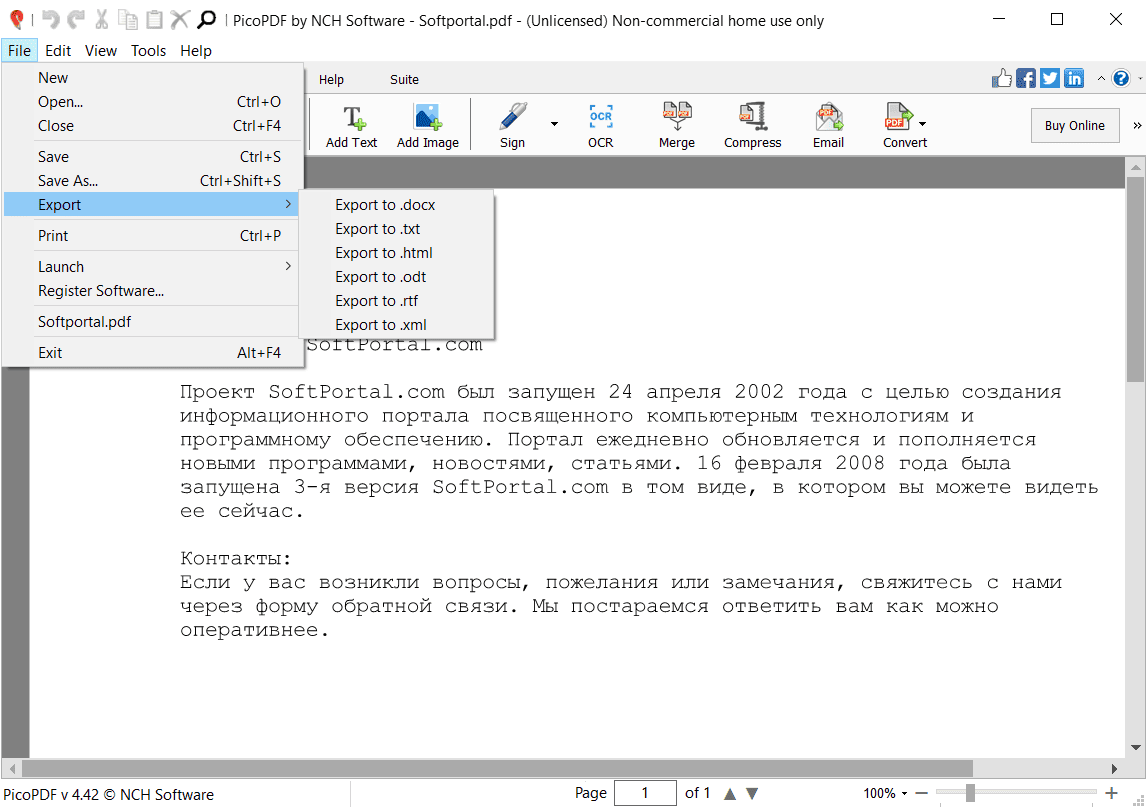
Task: Click the vertical scrollbar thumb
Action: (x=1135, y=279)
